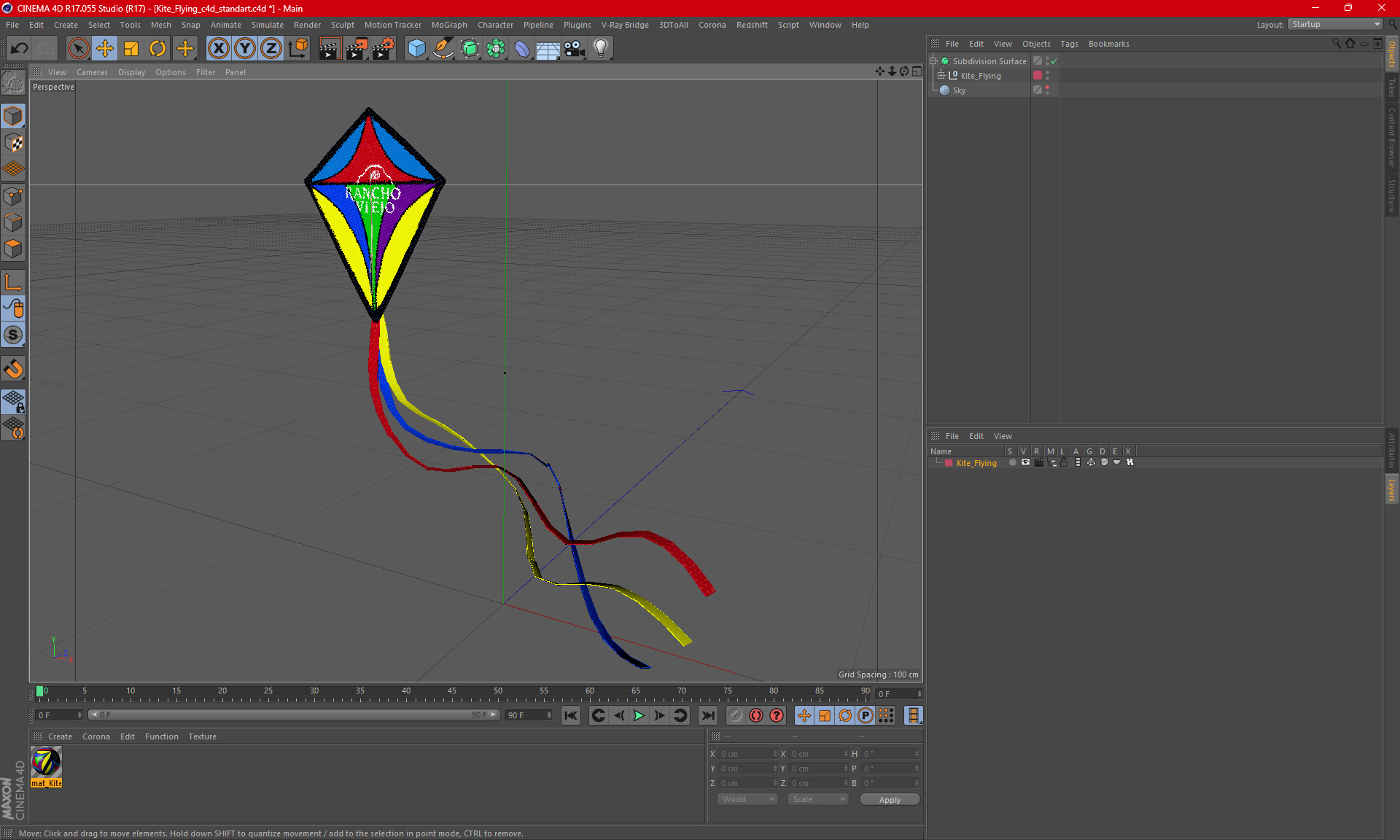The image size is (1400, 840).
Task: Open the Content Browser side tab
Action: tap(1391, 137)
